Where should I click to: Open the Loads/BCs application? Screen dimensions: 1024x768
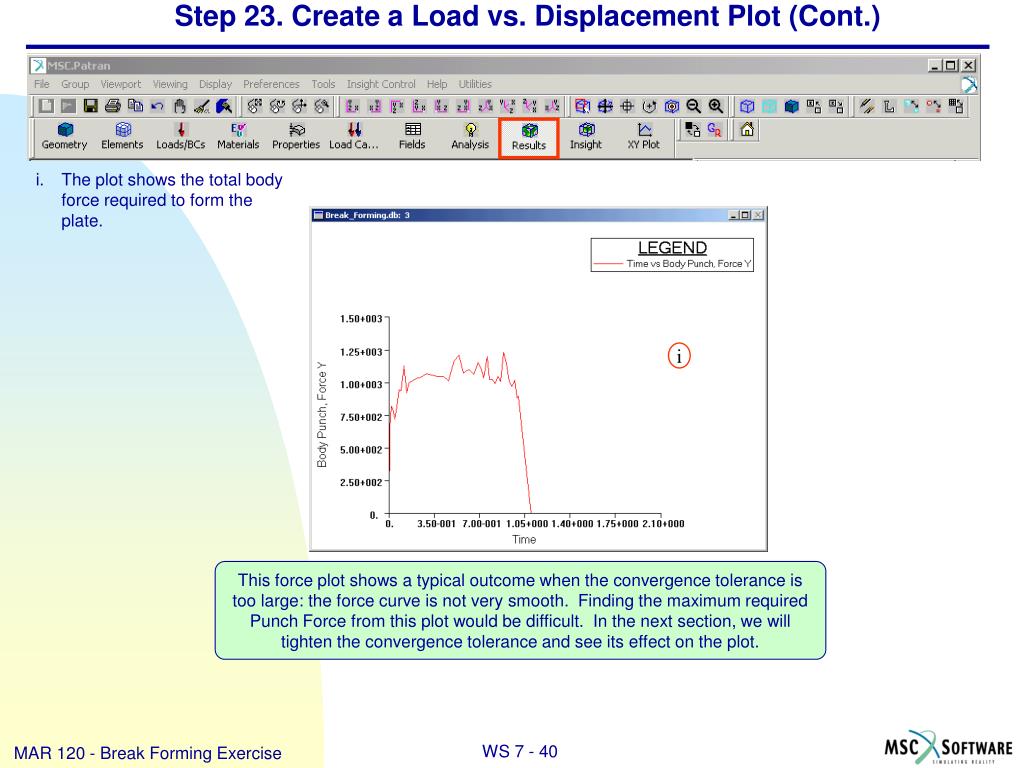(180, 136)
